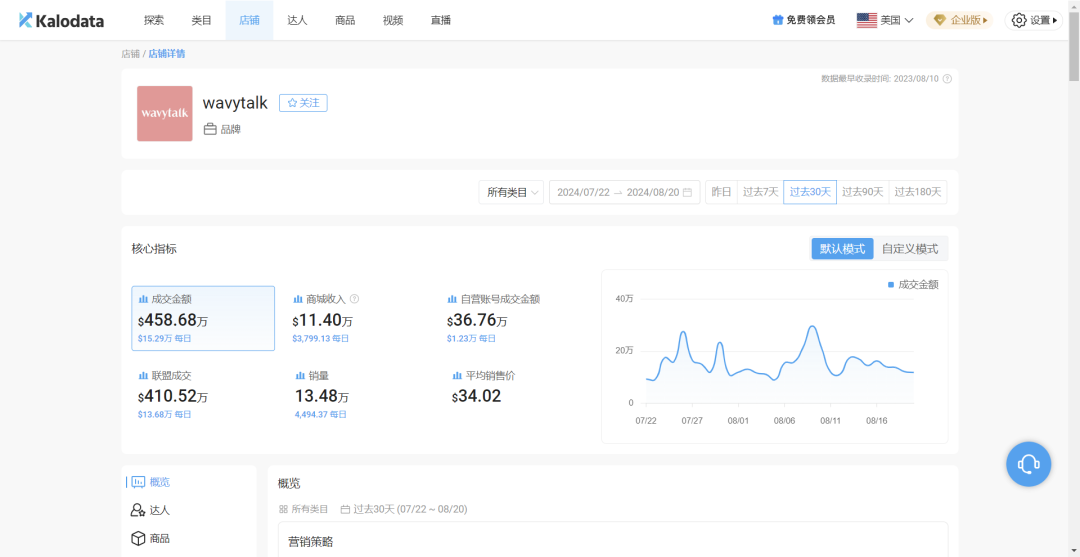Click the Kalodata logo
The image size is (1080, 557).
[x=61, y=21]
